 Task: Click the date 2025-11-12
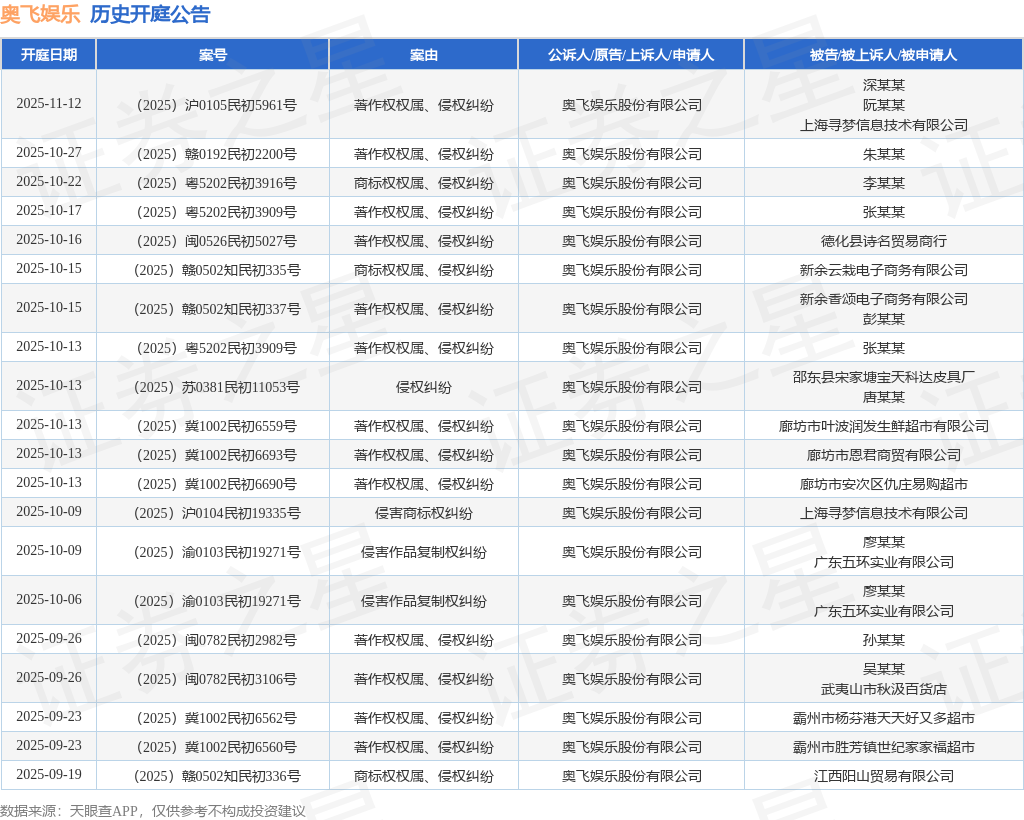[x=49, y=104]
